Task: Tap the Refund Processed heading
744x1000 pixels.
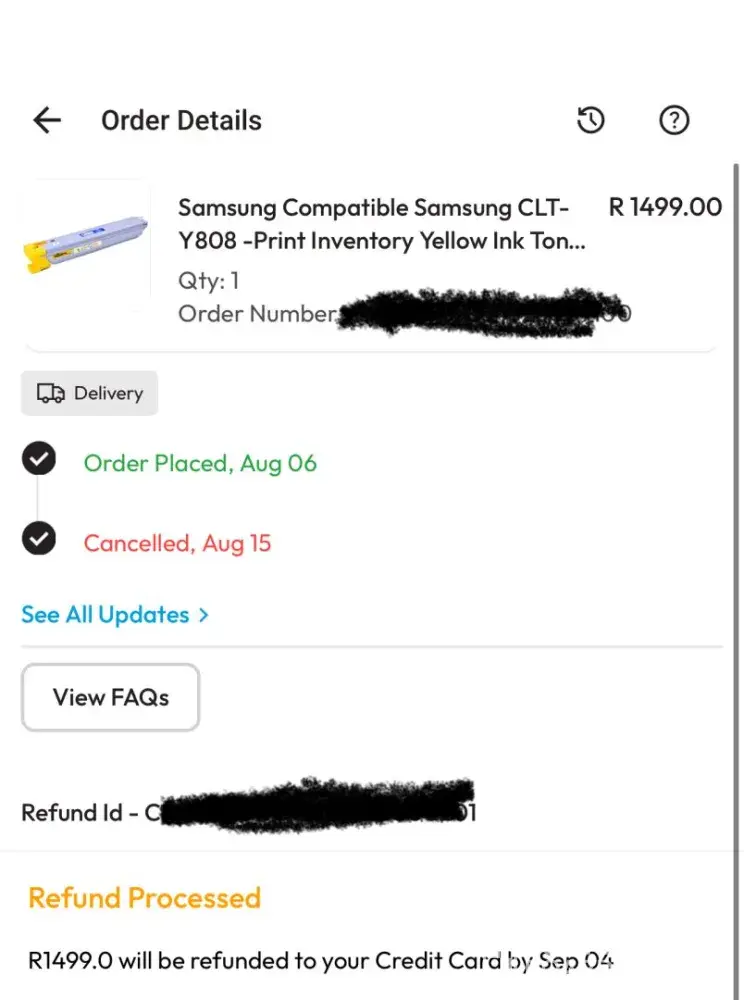Action: click(x=144, y=897)
